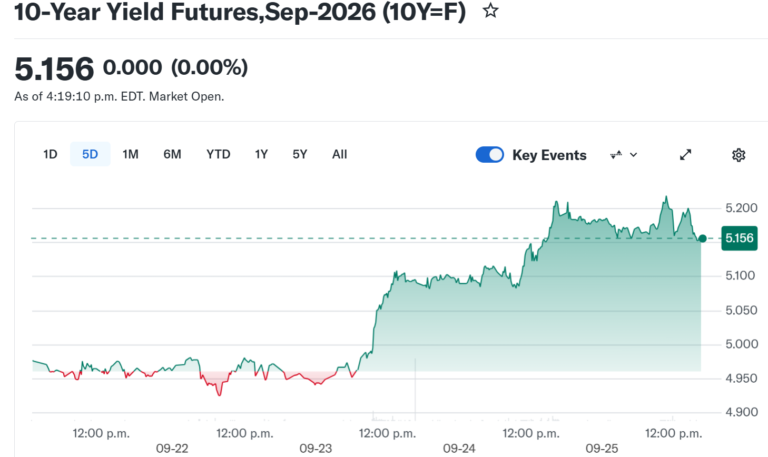Choose the 5Y time range
768x457 pixels.
pos(299,154)
